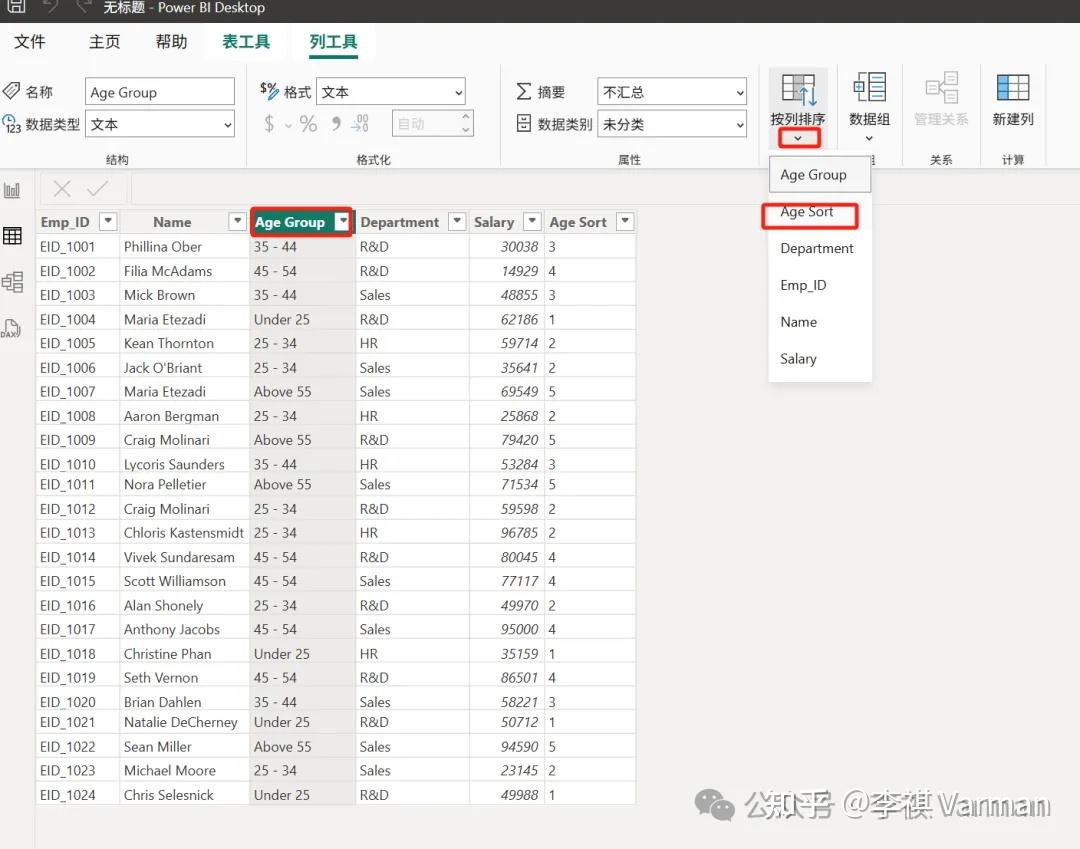Click salary value 96785

(x=519, y=533)
